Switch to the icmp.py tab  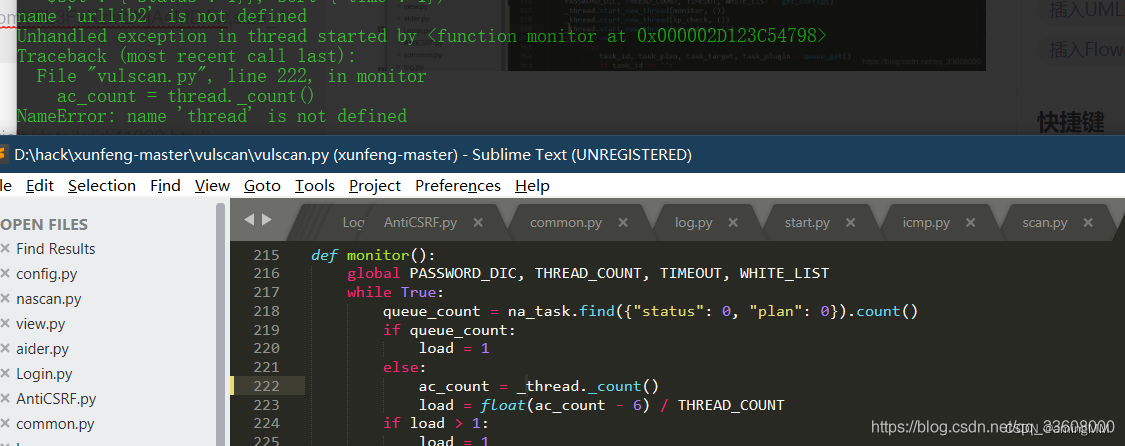[x=926, y=222]
